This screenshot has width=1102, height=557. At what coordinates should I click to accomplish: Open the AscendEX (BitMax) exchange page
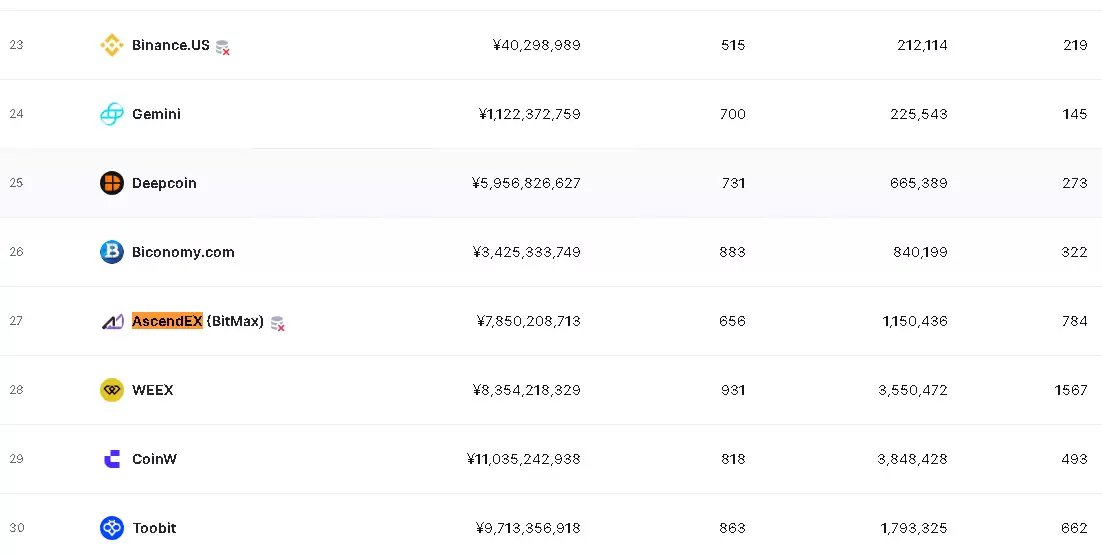(x=197, y=321)
